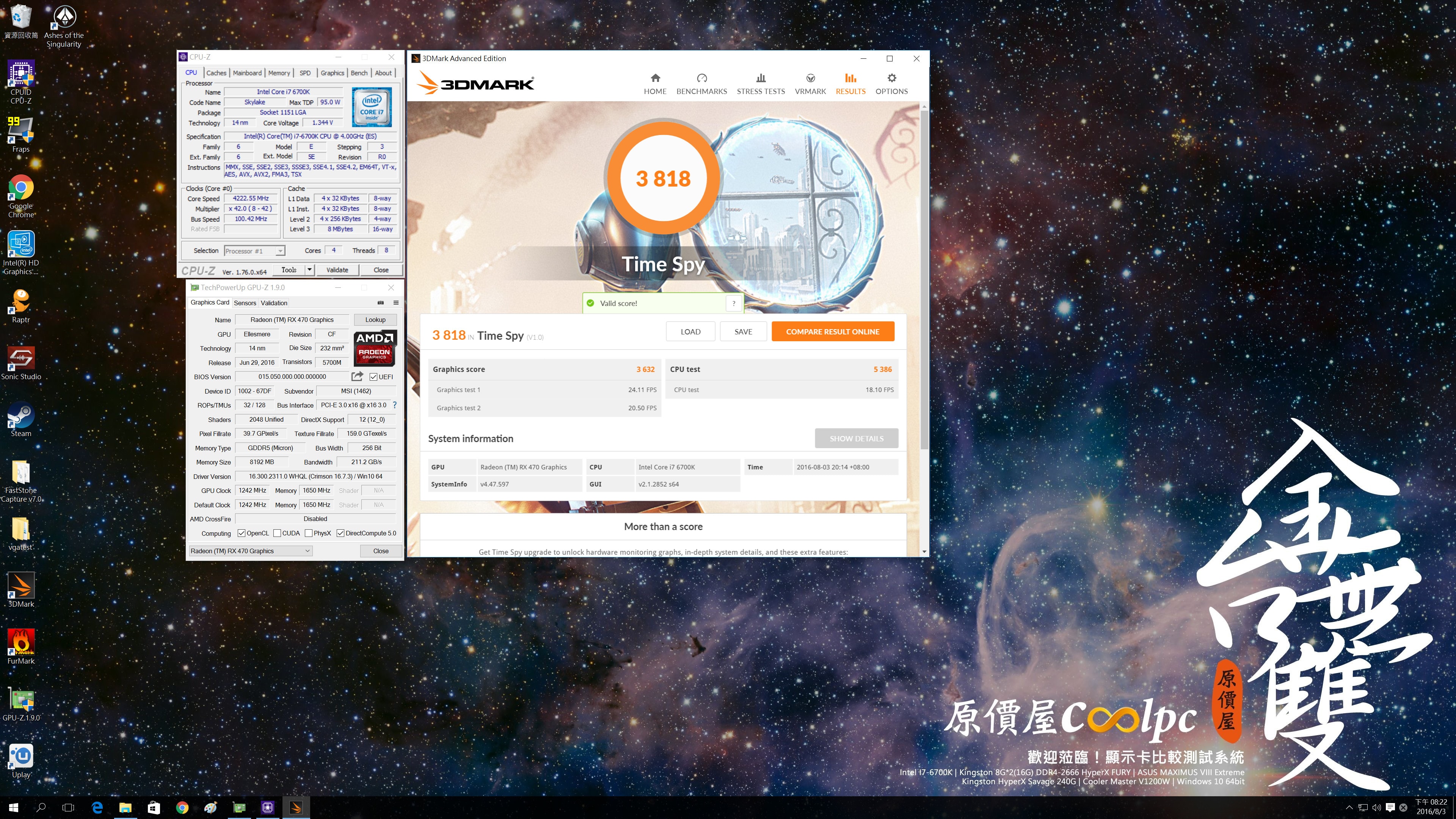Click Close button in GPU-Z window
Image resolution: width=1456 pixels, height=819 pixels.
point(381,551)
